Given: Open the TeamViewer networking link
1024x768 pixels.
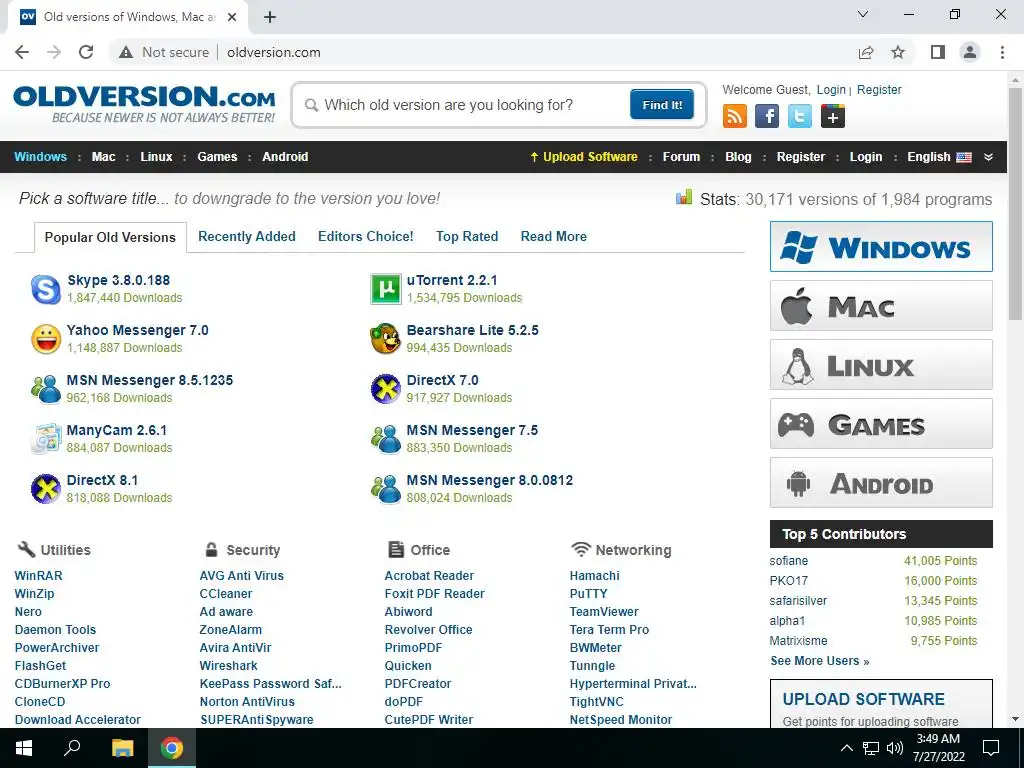Looking at the screenshot, I should point(604,612).
